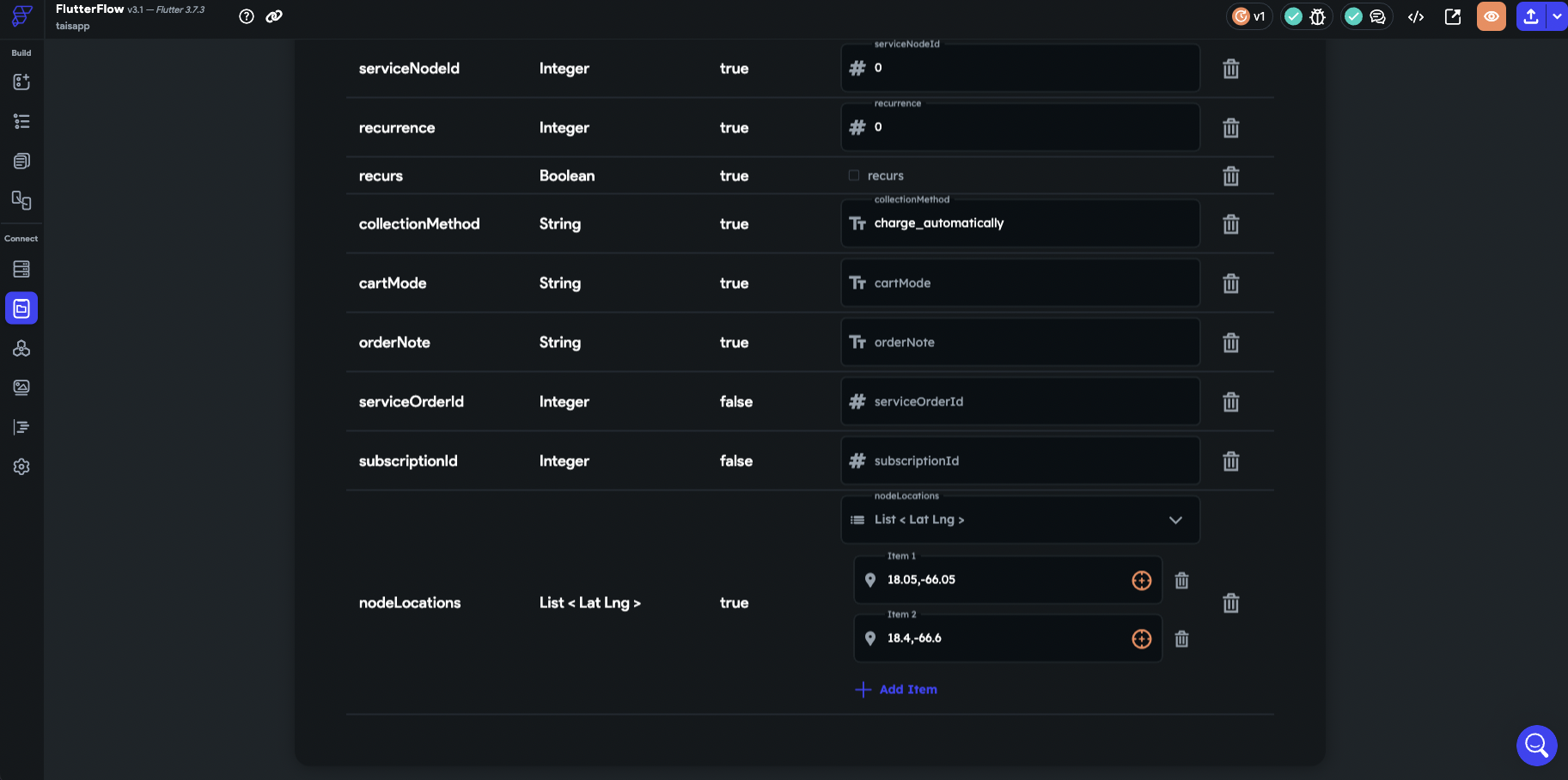Screen dimensions: 1568x780
Task: Open the Firestore database sidebar icon
Action: [x=21, y=269]
